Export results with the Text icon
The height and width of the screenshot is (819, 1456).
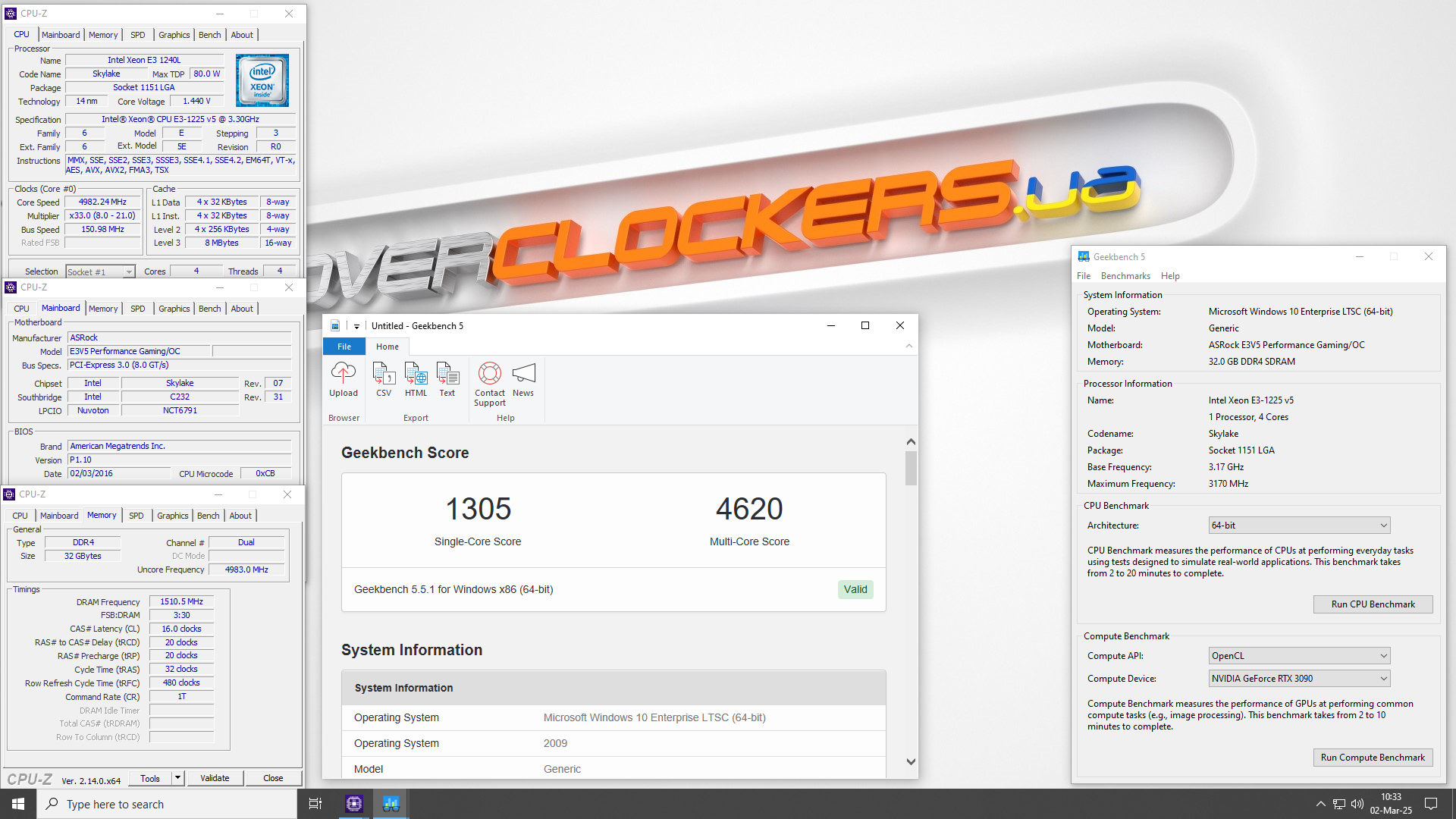tap(447, 372)
